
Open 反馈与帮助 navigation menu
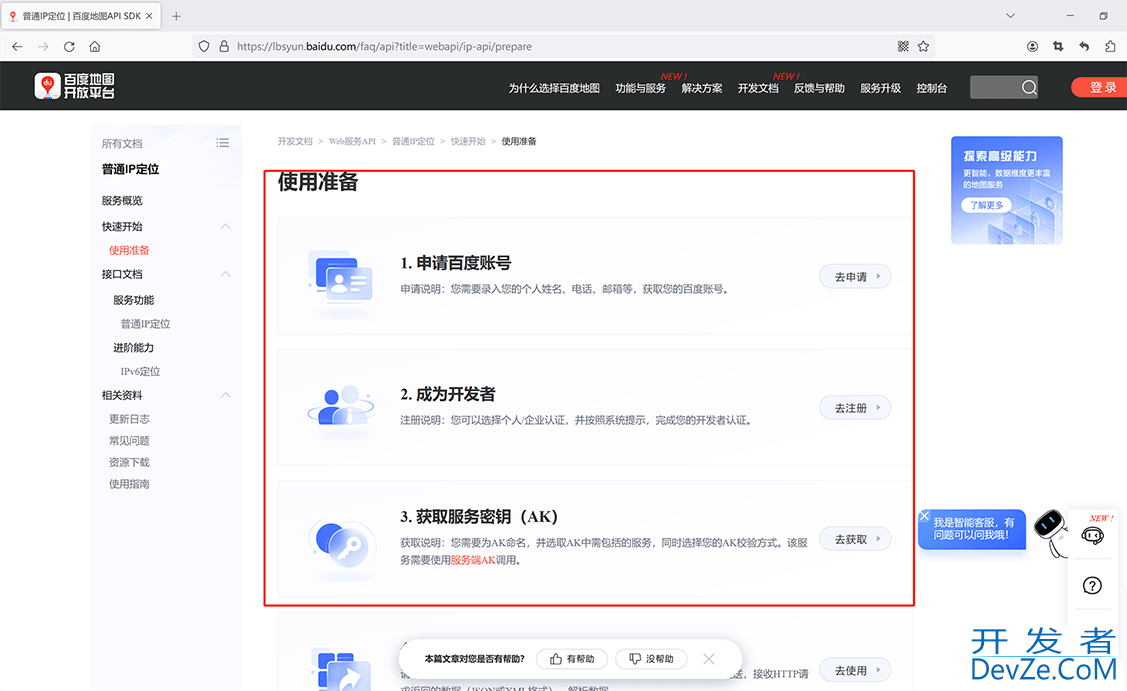click(x=819, y=88)
